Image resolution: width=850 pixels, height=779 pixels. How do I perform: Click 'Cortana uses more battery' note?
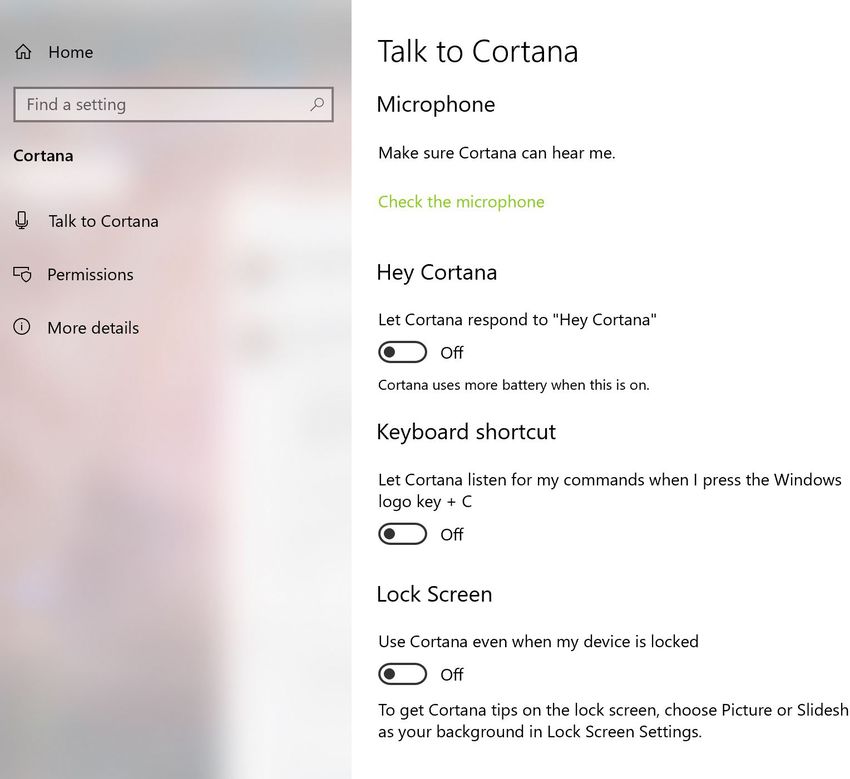point(513,385)
